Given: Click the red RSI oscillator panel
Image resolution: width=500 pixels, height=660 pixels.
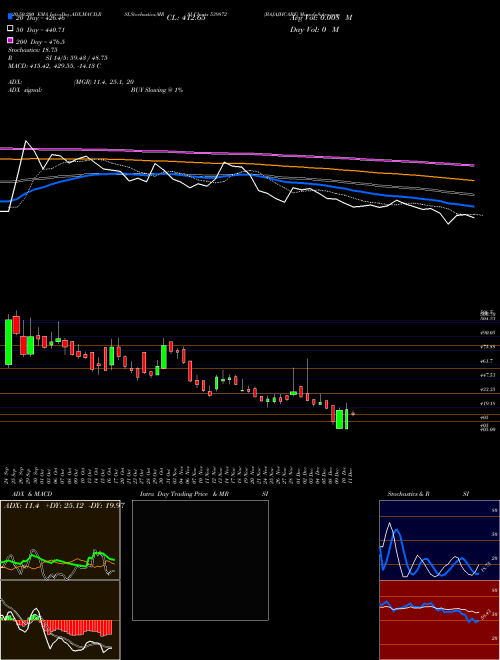Looking at the screenshot, I should click(439, 620).
